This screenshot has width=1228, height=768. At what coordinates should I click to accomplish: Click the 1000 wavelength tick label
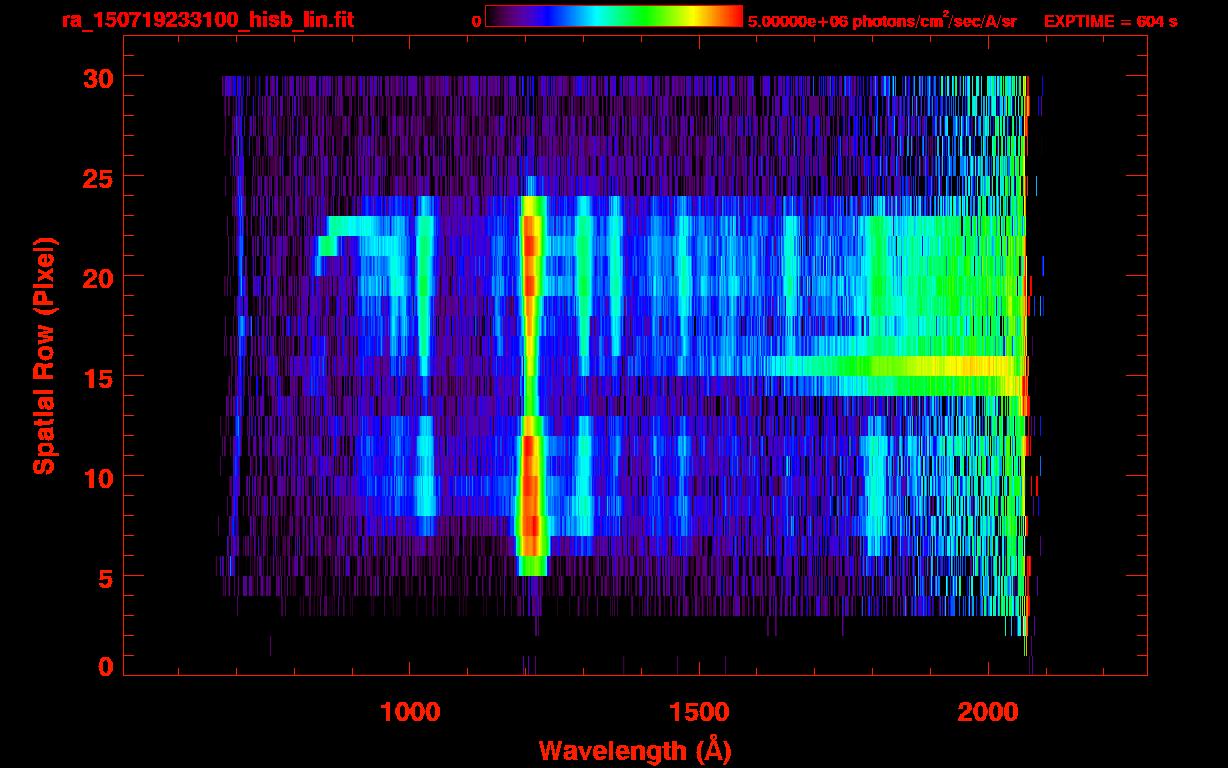coord(410,712)
